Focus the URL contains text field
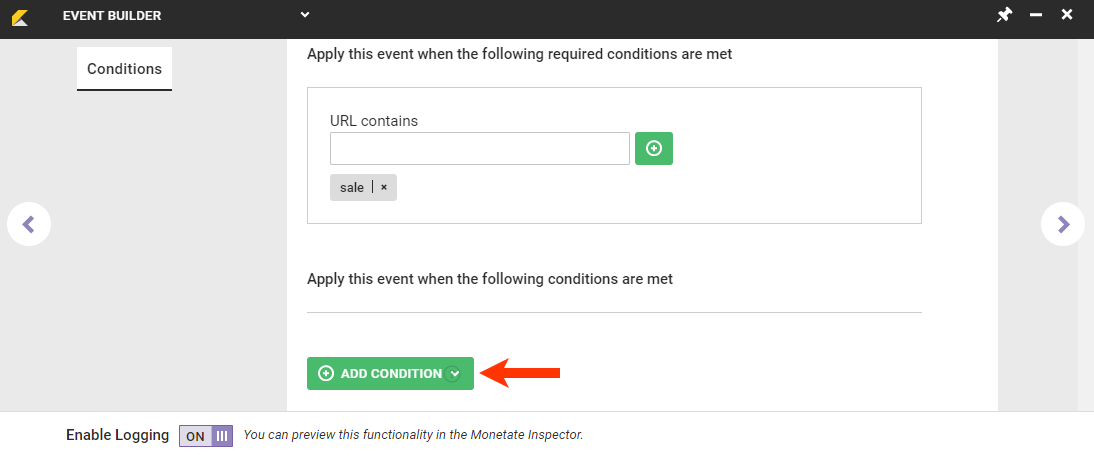This screenshot has width=1094, height=456. tap(480, 148)
